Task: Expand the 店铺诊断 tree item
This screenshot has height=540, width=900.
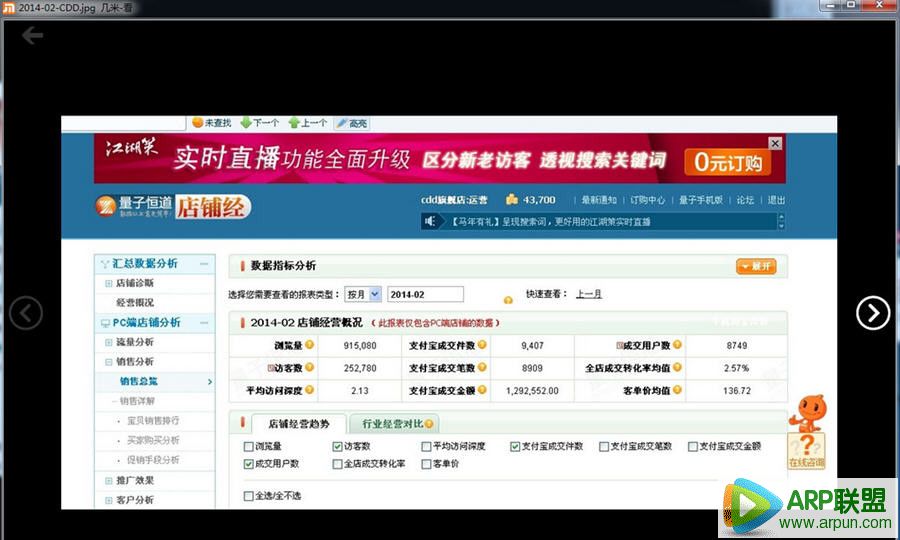Action: [x=108, y=283]
